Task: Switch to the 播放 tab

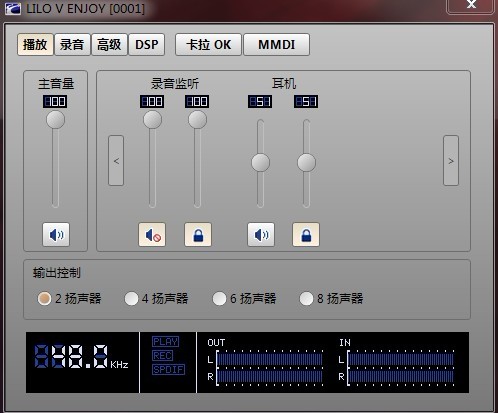Action: [x=35, y=44]
